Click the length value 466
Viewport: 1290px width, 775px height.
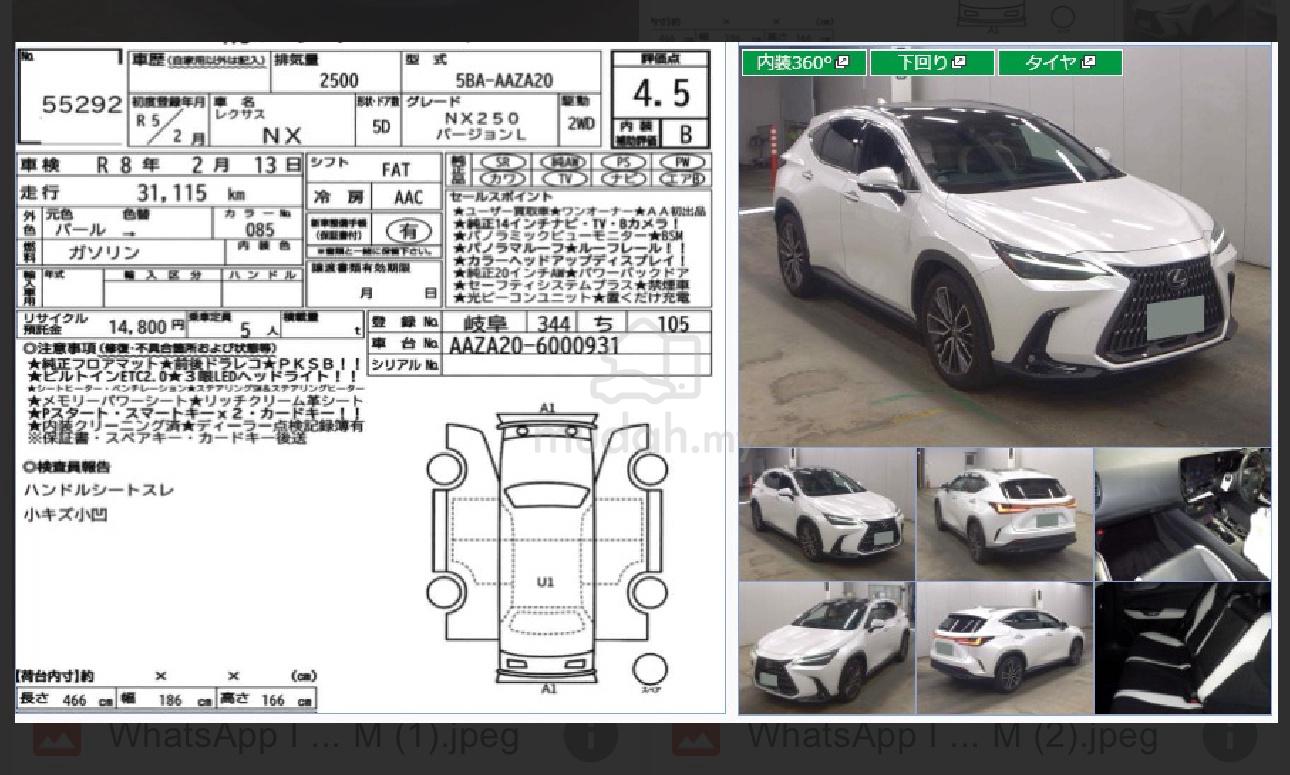point(74,700)
